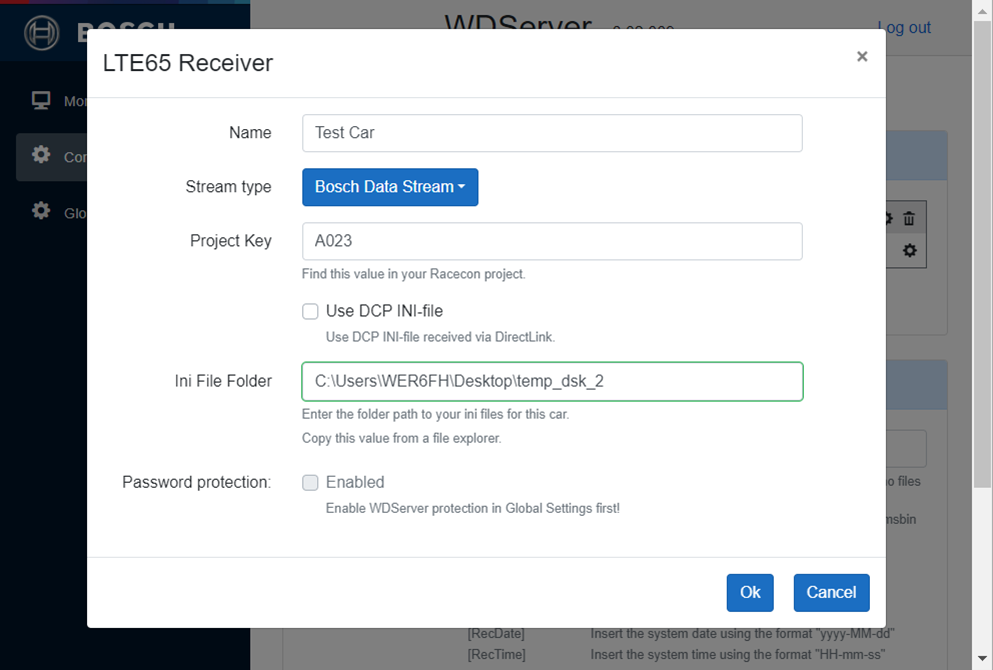Click the lower gear icon behind dialog

909,251
